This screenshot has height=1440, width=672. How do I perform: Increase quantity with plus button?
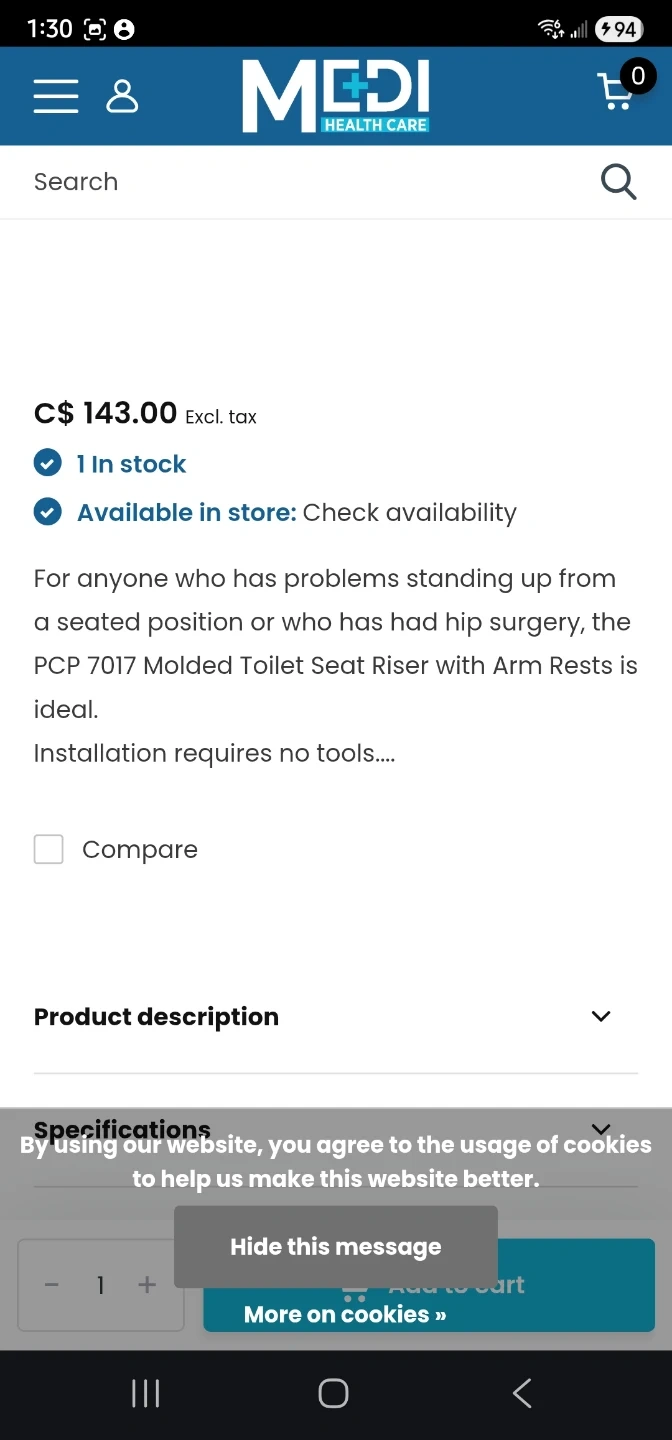(x=147, y=1285)
